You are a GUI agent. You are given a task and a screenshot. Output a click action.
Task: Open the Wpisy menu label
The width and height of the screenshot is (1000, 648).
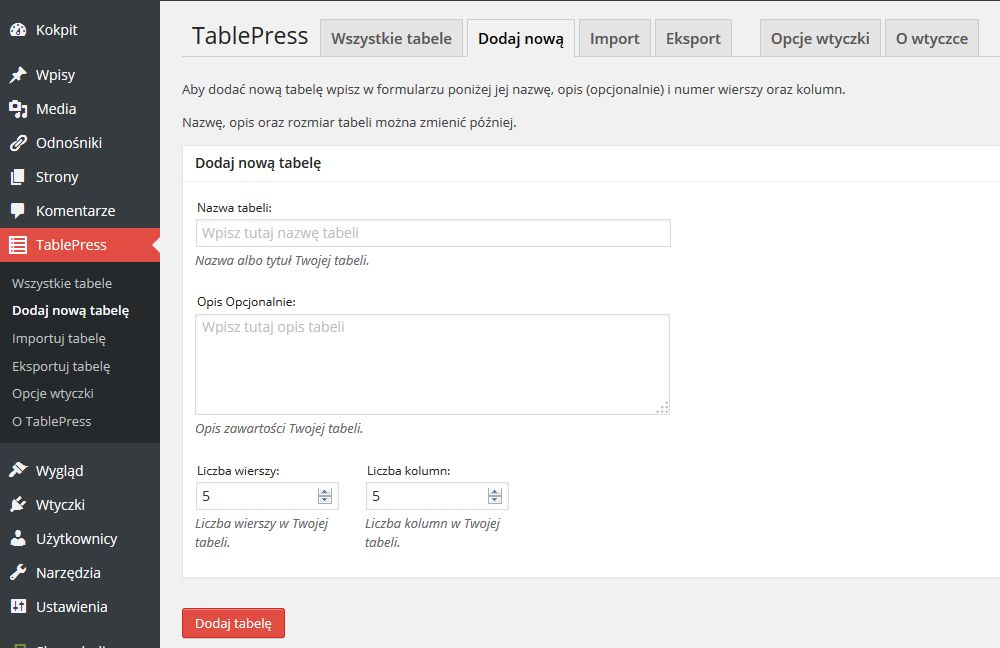pos(55,75)
